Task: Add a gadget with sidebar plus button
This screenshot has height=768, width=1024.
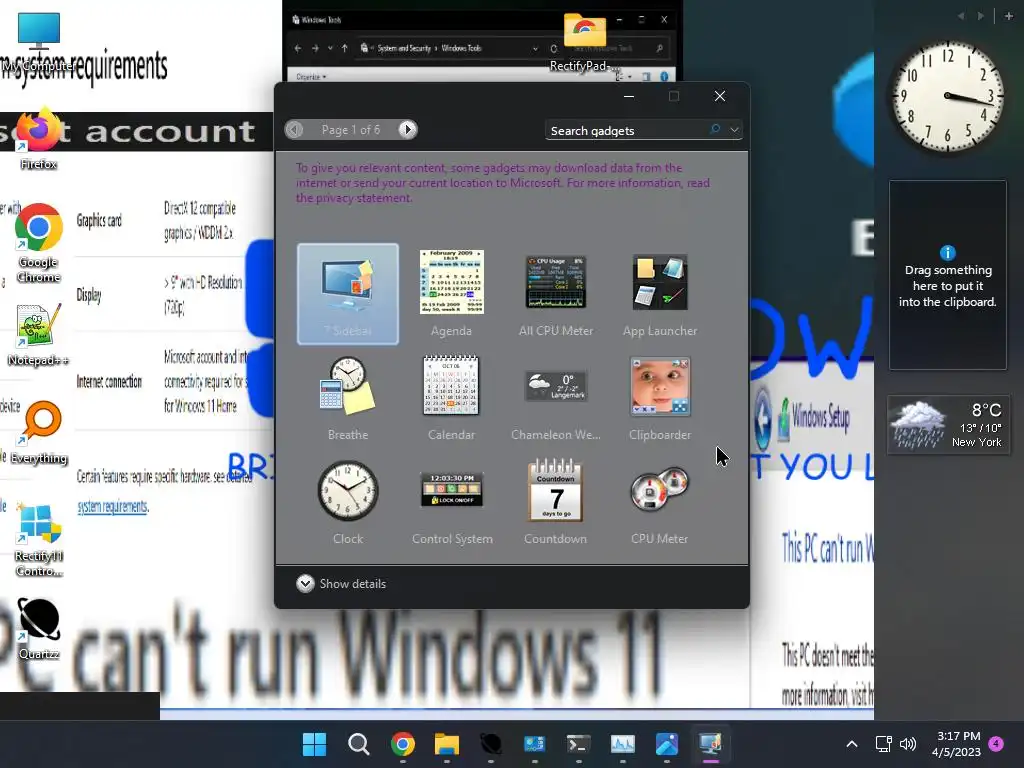Action: coord(1009,16)
